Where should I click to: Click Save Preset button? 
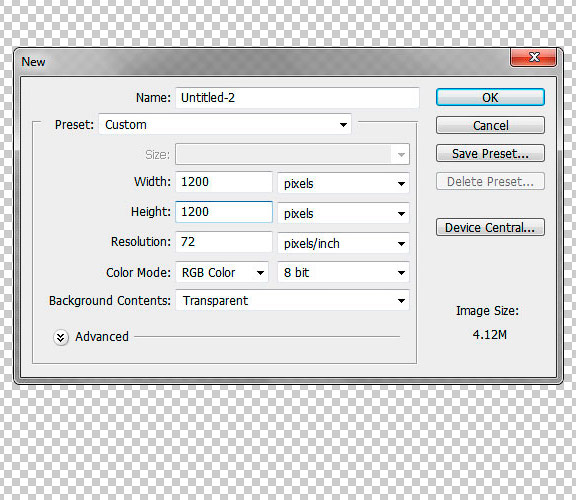coord(490,153)
